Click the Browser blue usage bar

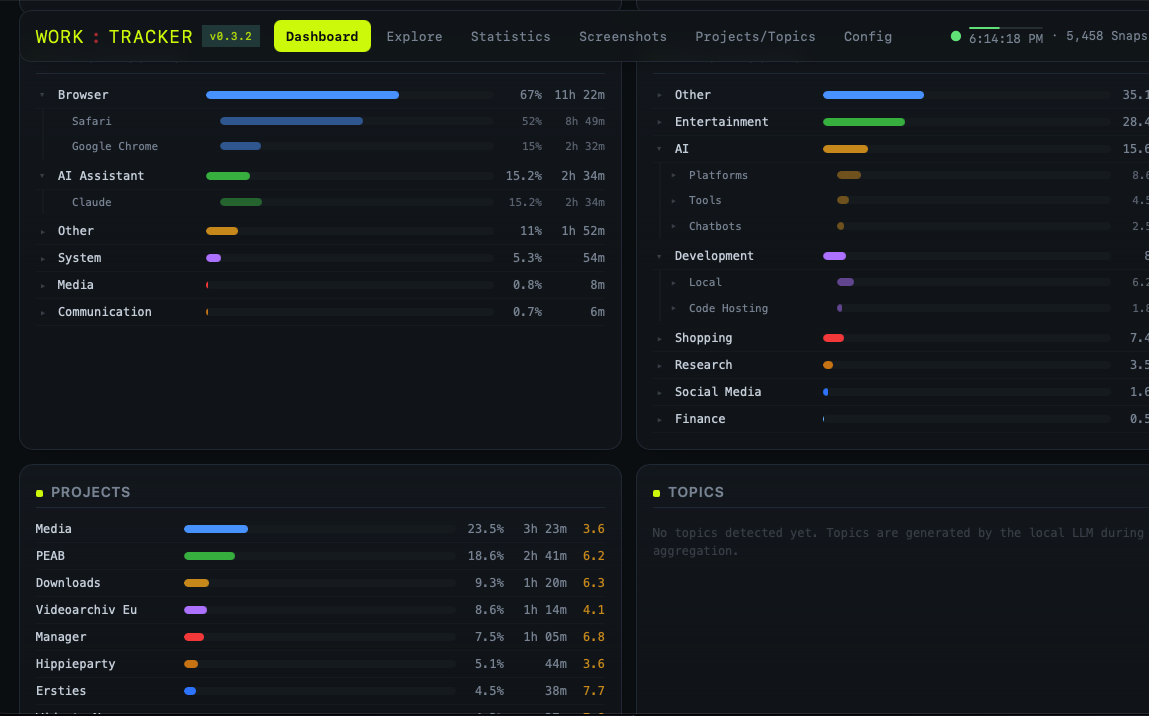pyautogui.click(x=303, y=95)
